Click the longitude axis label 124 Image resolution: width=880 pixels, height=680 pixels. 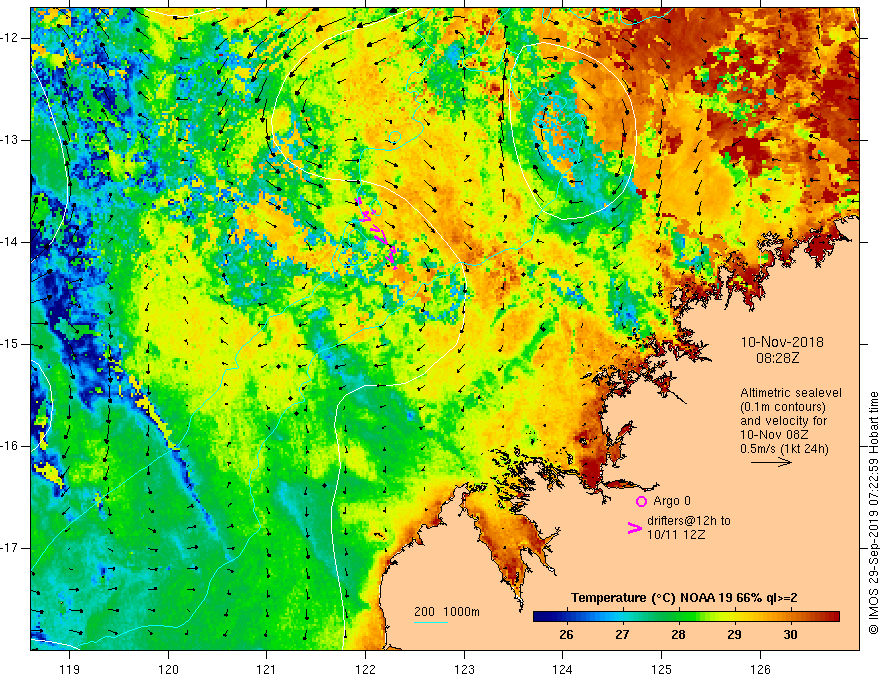563,669
